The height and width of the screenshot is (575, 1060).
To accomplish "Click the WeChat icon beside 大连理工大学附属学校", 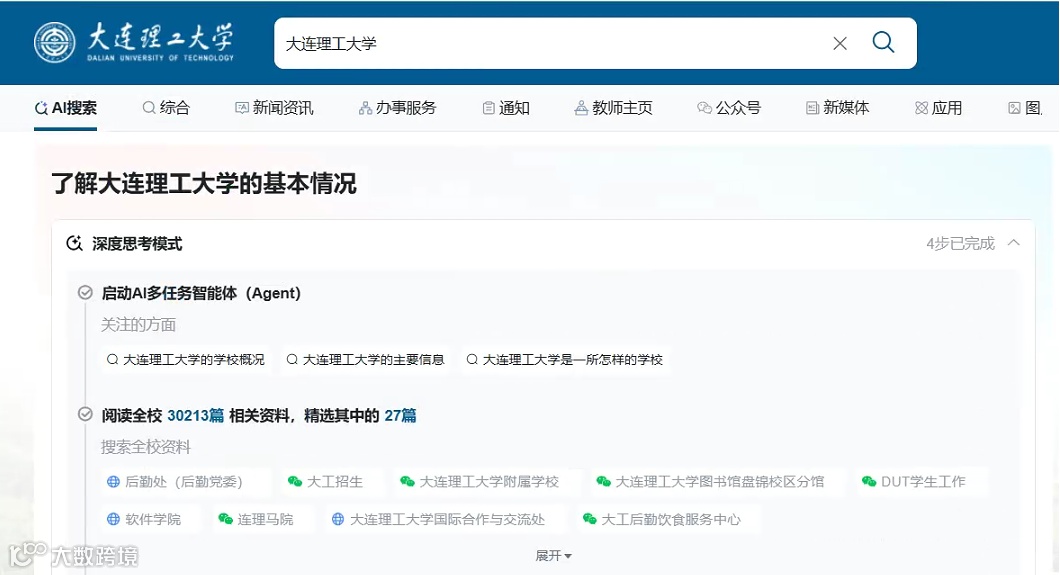I will click(x=407, y=481).
